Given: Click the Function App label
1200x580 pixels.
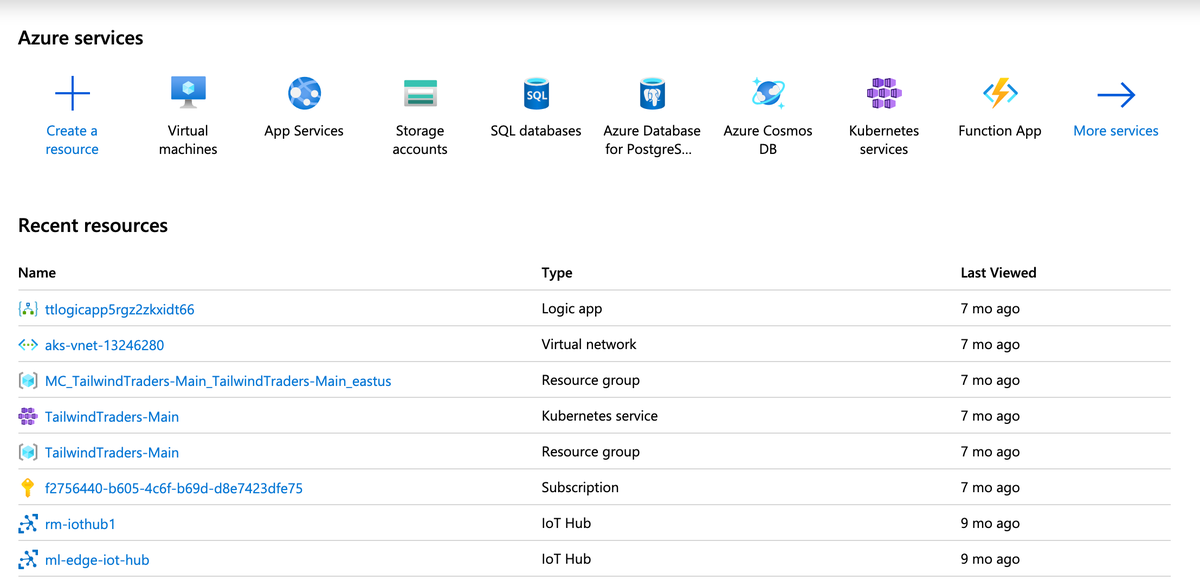Looking at the screenshot, I should [x=1000, y=131].
